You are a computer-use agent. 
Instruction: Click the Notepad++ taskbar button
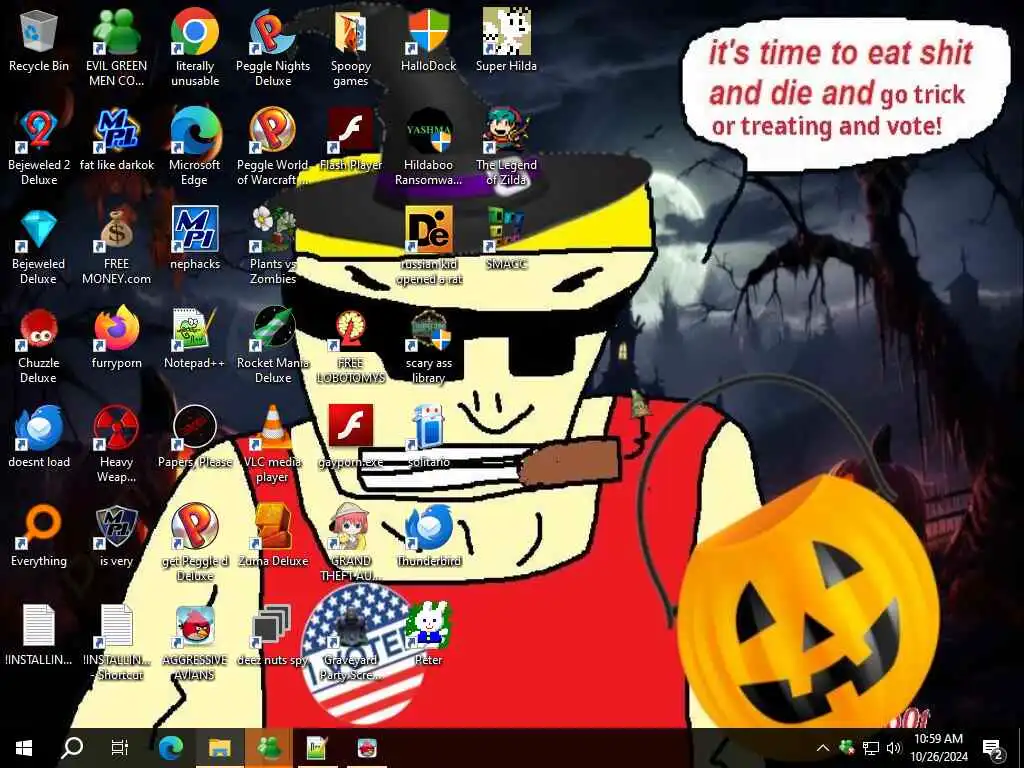317,748
